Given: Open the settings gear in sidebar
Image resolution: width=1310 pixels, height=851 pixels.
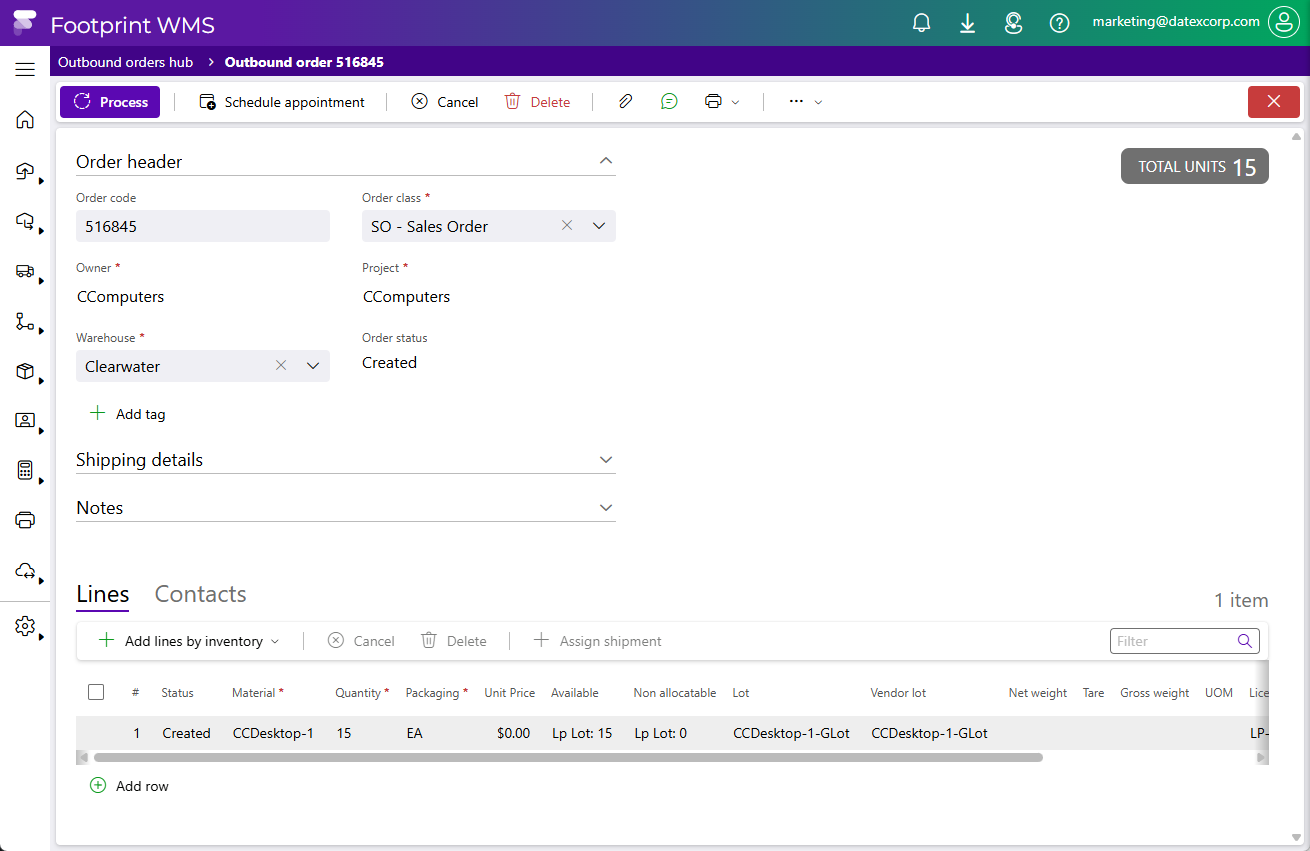Looking at the screenshot, I should [x=25, y=626].
